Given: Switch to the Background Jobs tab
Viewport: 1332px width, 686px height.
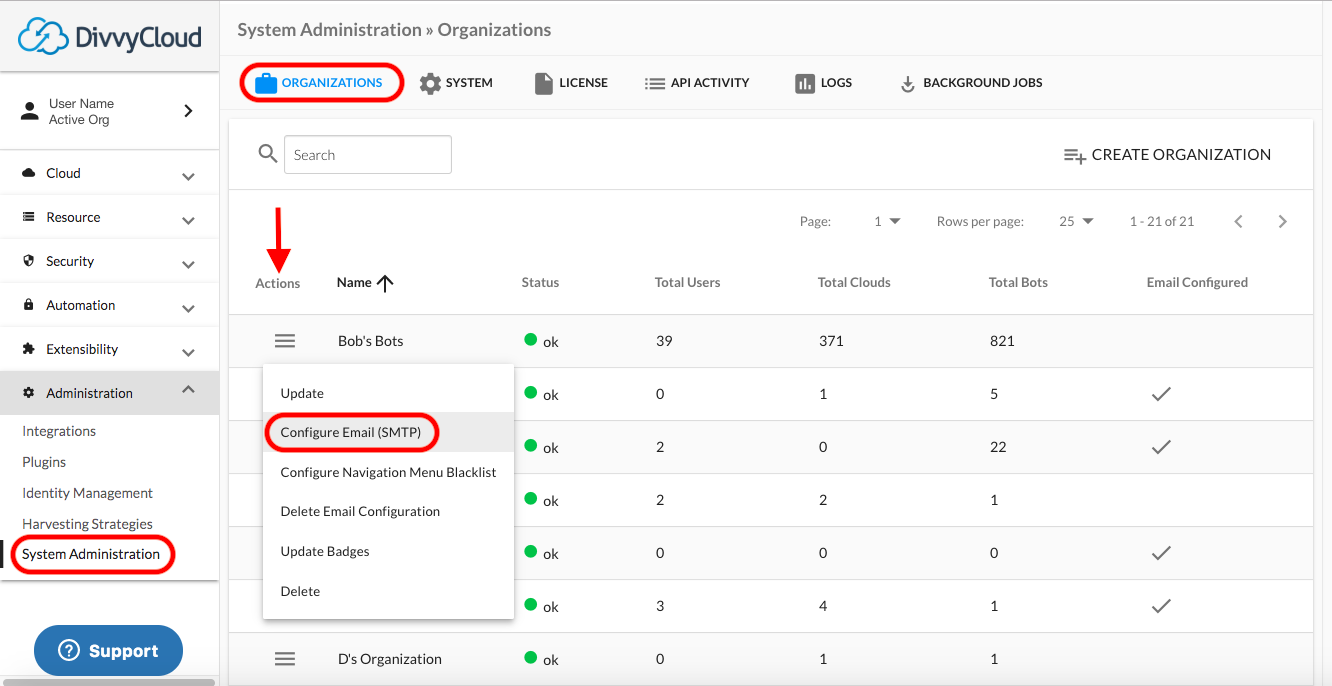Looking at the screenshot, I should click(971, 83).
